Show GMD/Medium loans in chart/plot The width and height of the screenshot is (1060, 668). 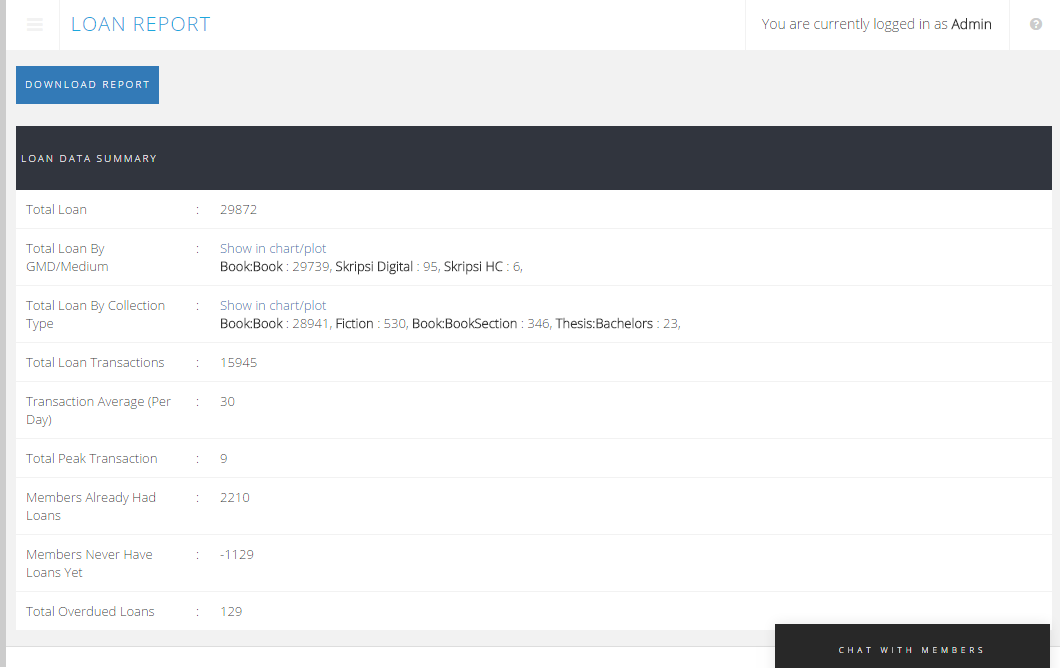pos(273,248)
